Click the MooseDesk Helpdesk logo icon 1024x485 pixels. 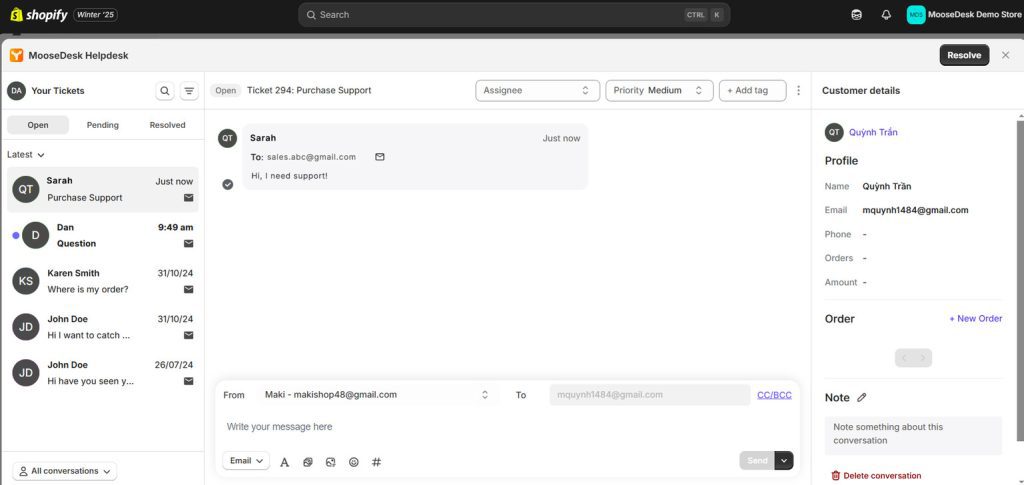(16, 55)
